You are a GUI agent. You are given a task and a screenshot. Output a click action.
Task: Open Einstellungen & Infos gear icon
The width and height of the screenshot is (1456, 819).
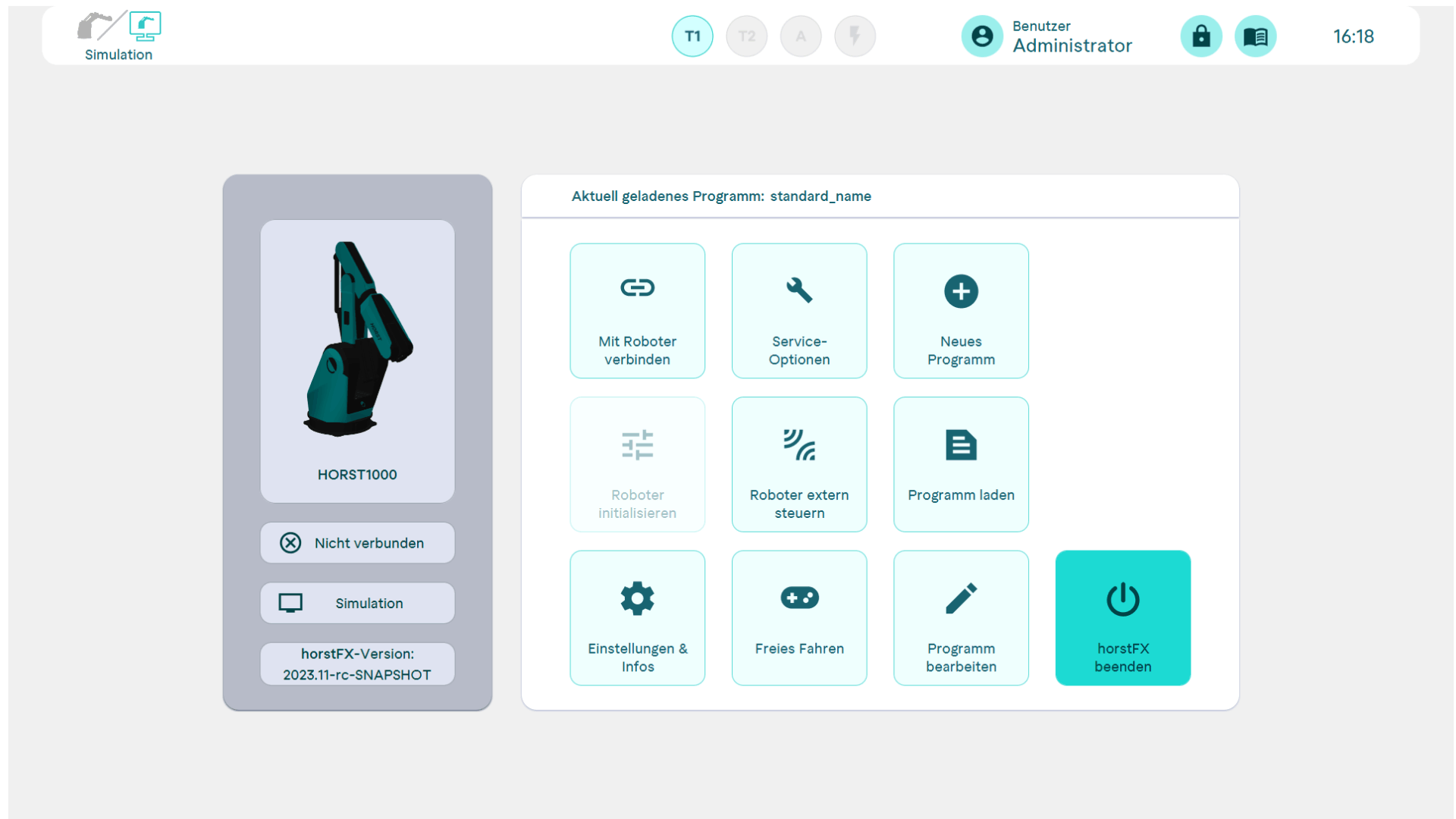pos(637,598)
